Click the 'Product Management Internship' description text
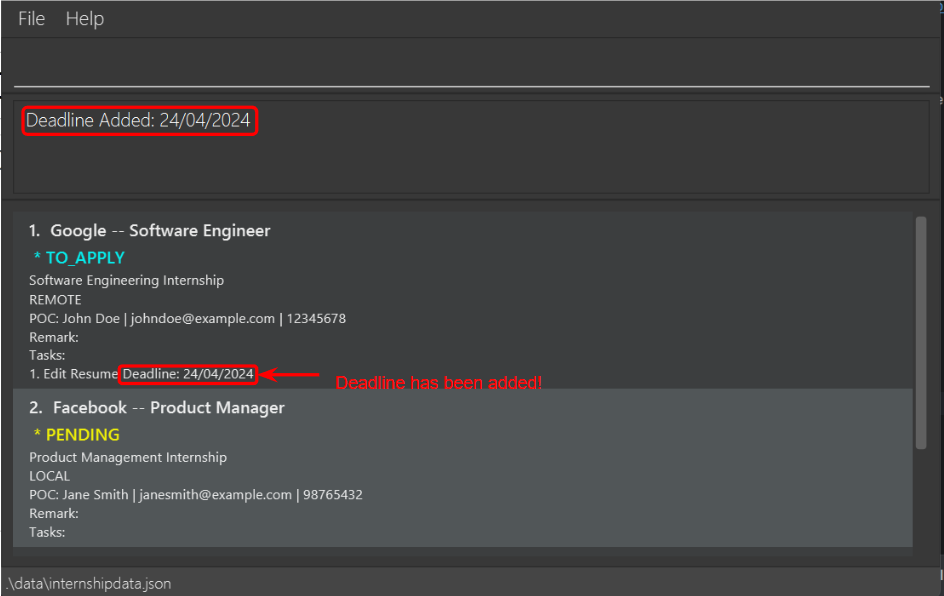 pyautogui.click(x=128, y=458)
